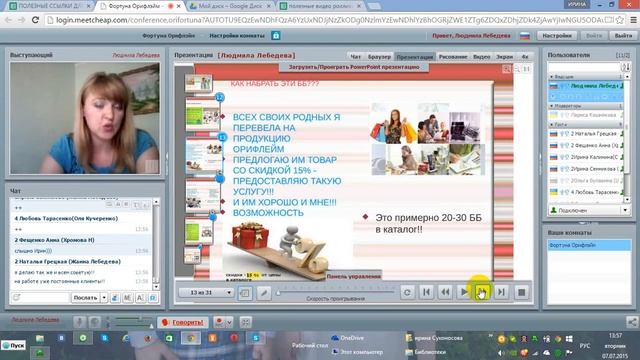Select the slide 13 thumbnail
Viewport: 640px width, 360px height.
tap(203, 155)
